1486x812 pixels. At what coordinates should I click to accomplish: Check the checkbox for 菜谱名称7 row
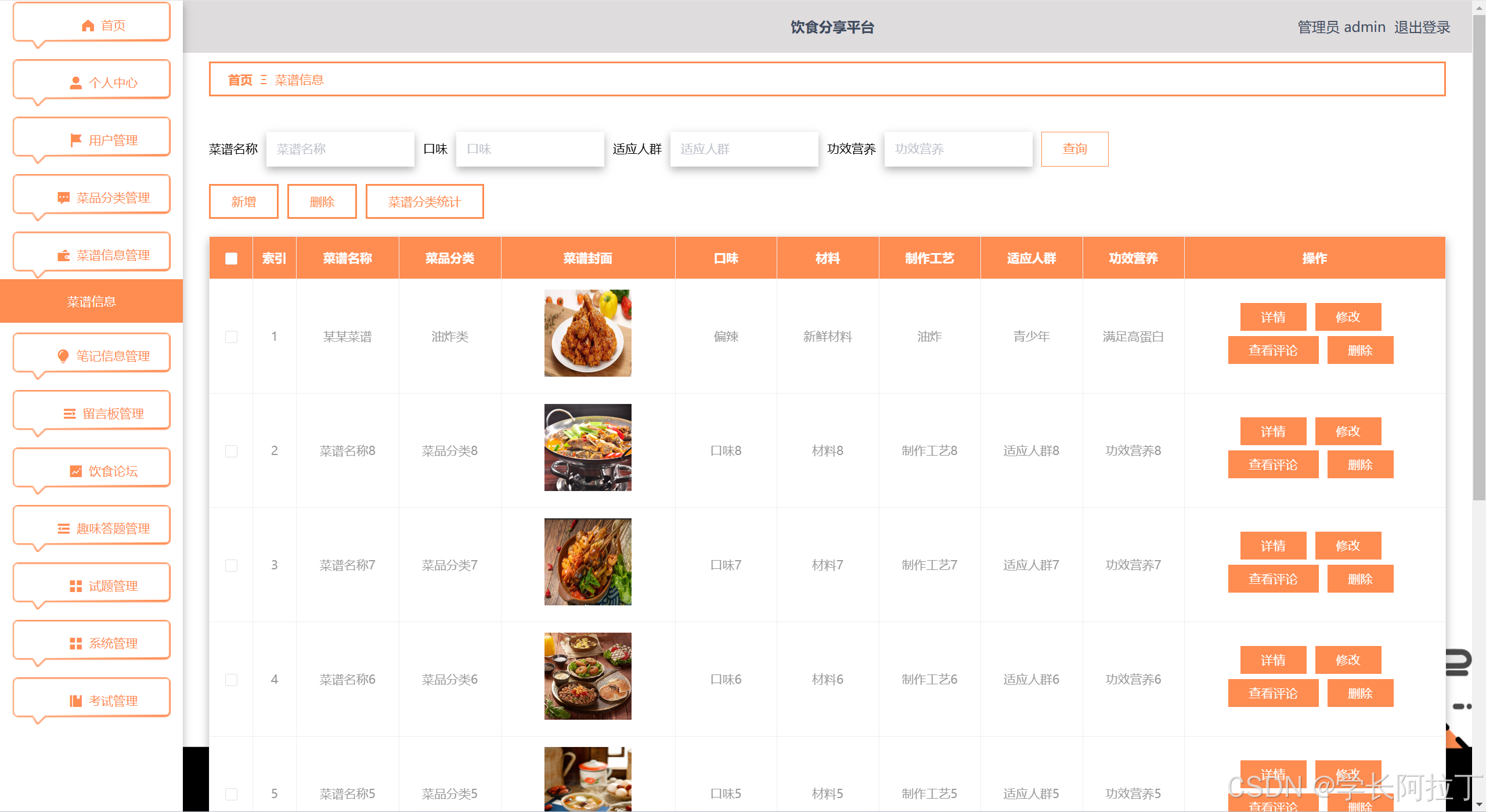231,565
